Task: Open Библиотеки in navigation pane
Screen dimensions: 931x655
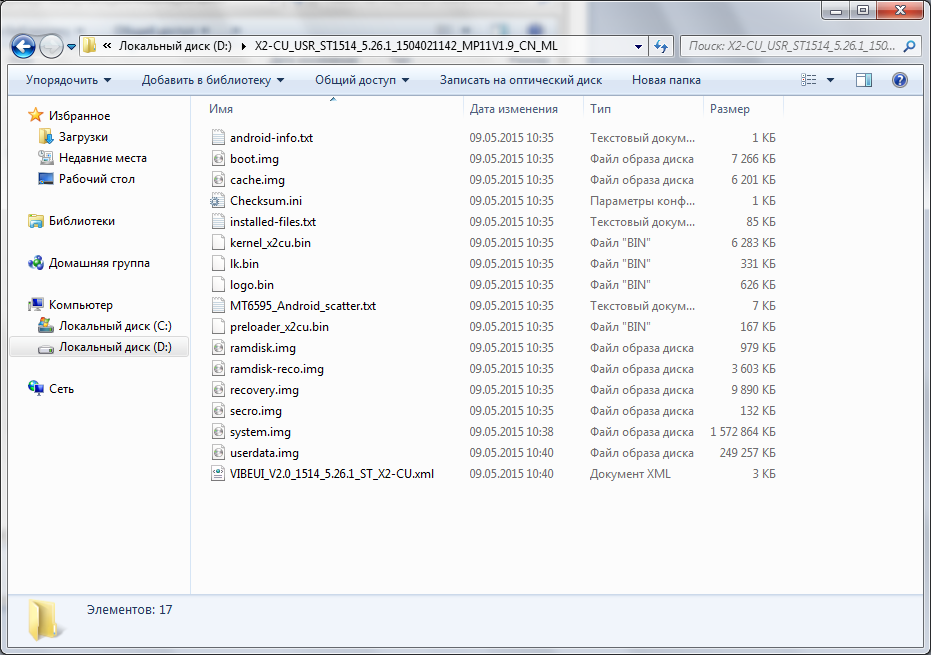Action: [x=82, y=221]
